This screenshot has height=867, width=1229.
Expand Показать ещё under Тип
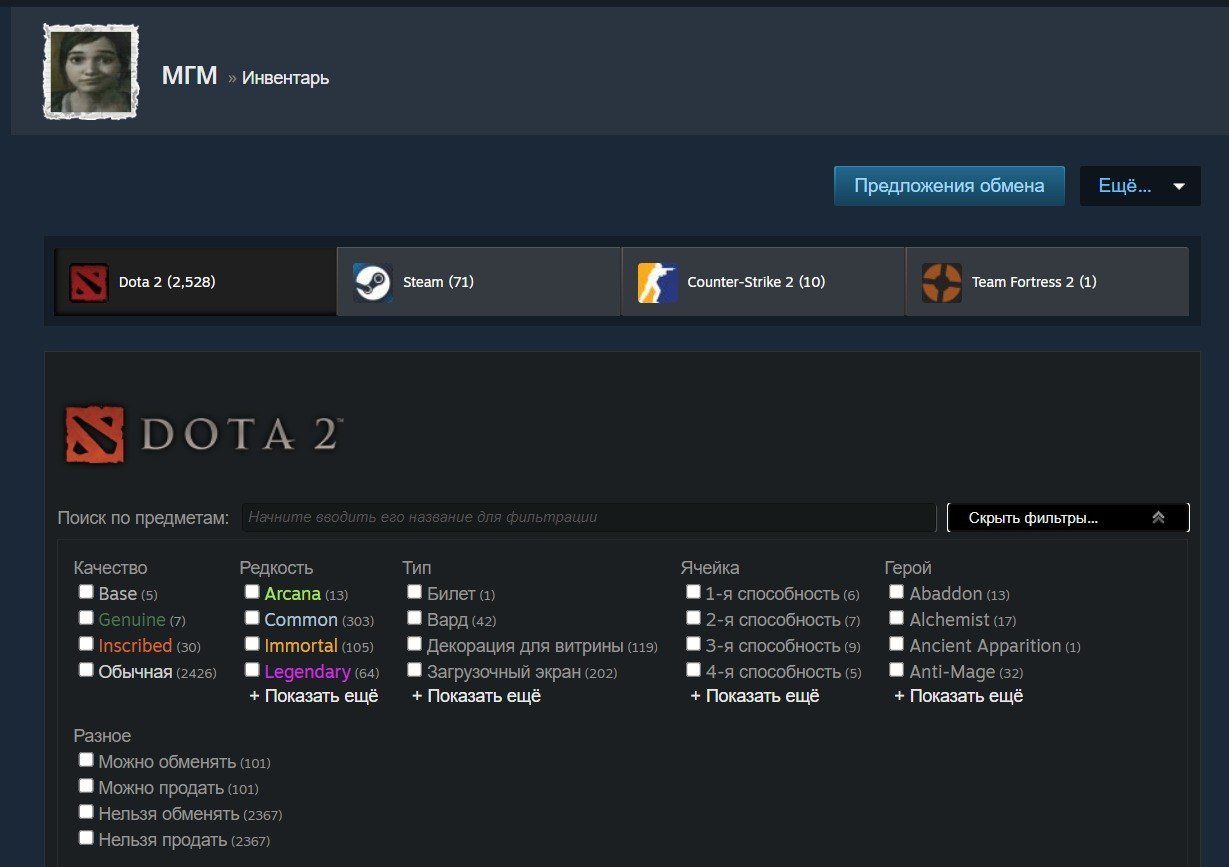click(476, 696)
